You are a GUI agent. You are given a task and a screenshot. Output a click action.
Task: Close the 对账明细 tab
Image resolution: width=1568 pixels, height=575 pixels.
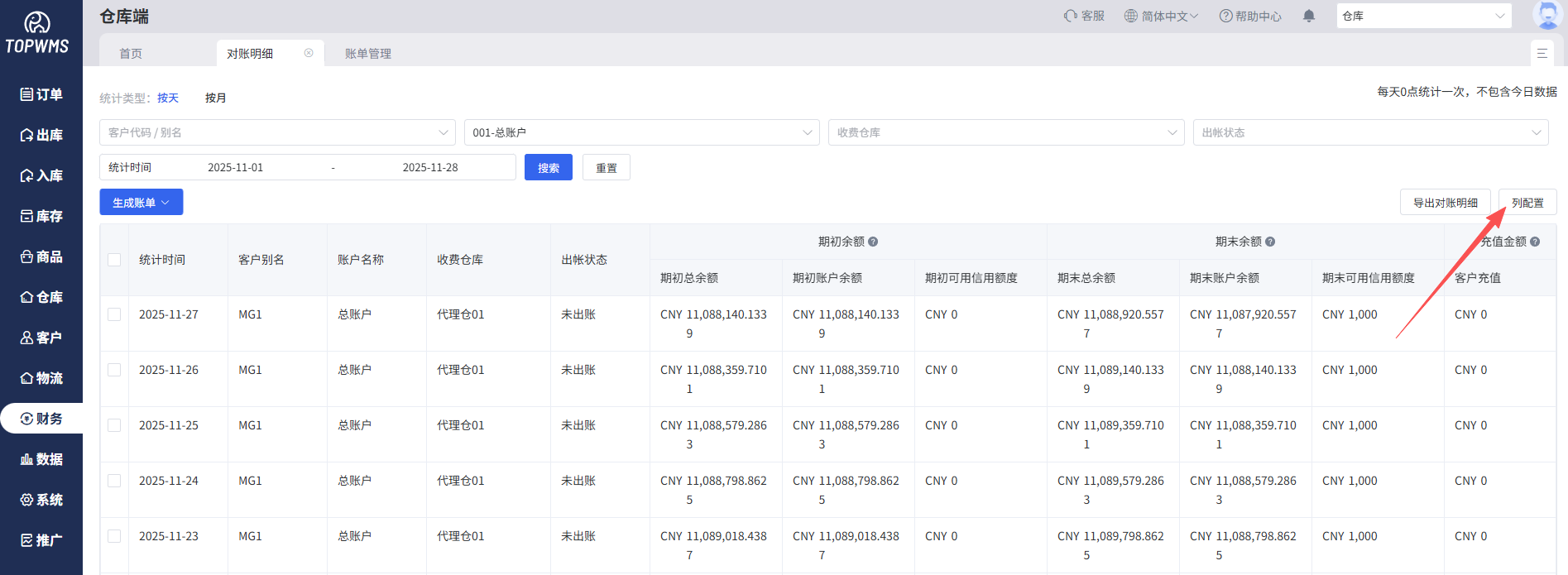[x=309, y=53]
